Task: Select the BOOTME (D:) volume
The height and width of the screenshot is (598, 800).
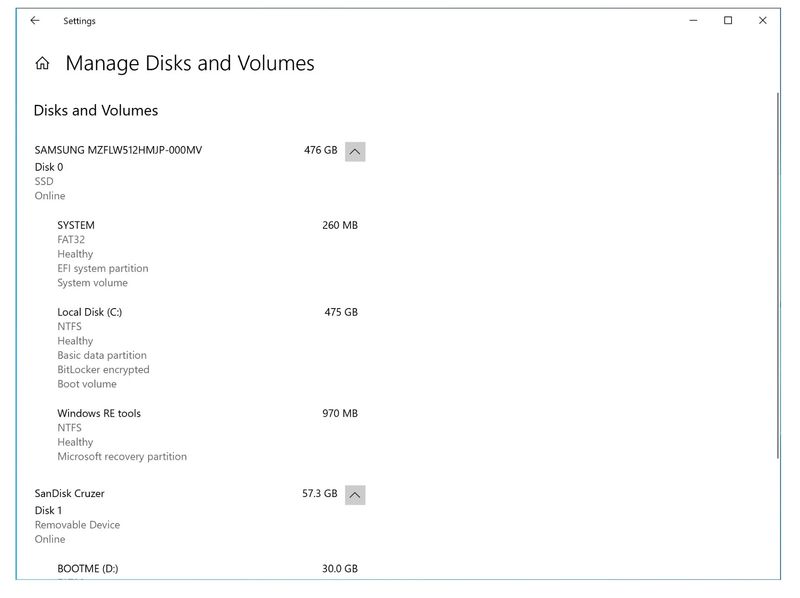Action: 87,568
